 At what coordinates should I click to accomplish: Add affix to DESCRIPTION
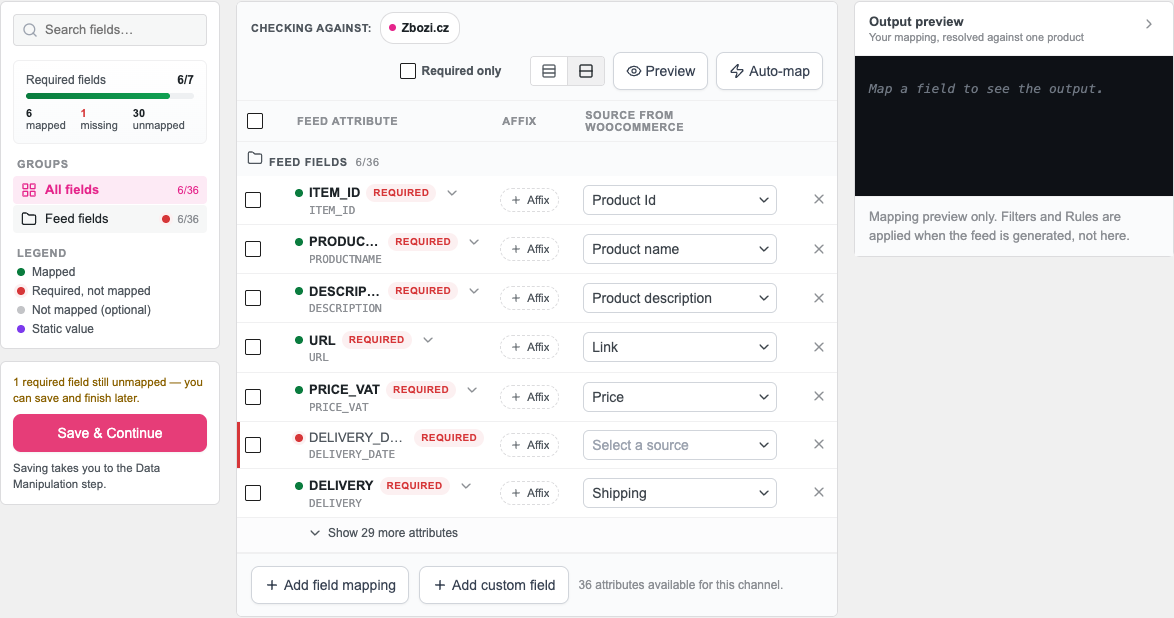coord(529,298)
